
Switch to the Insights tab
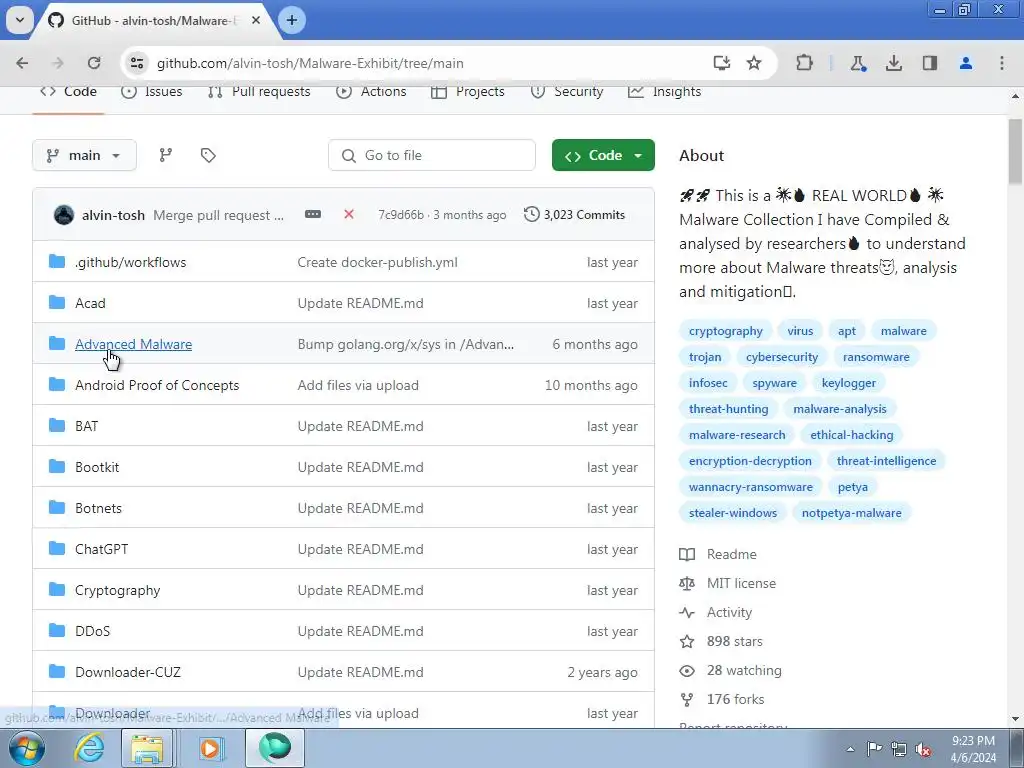(x=665, y=92)
